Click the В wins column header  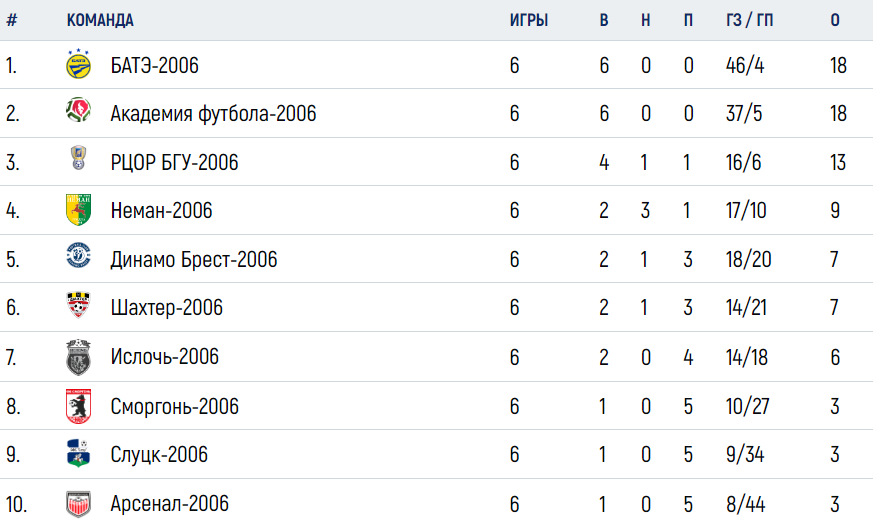(x=604, y=21)
